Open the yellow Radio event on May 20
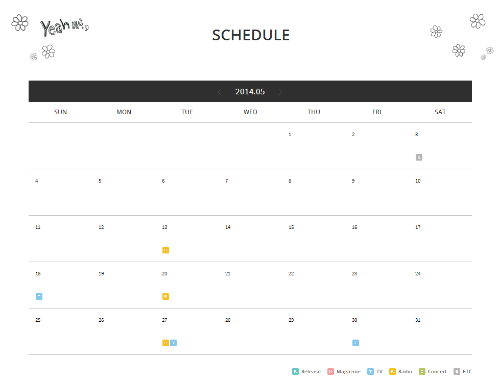Screen dimensions: 500x386 166,296
